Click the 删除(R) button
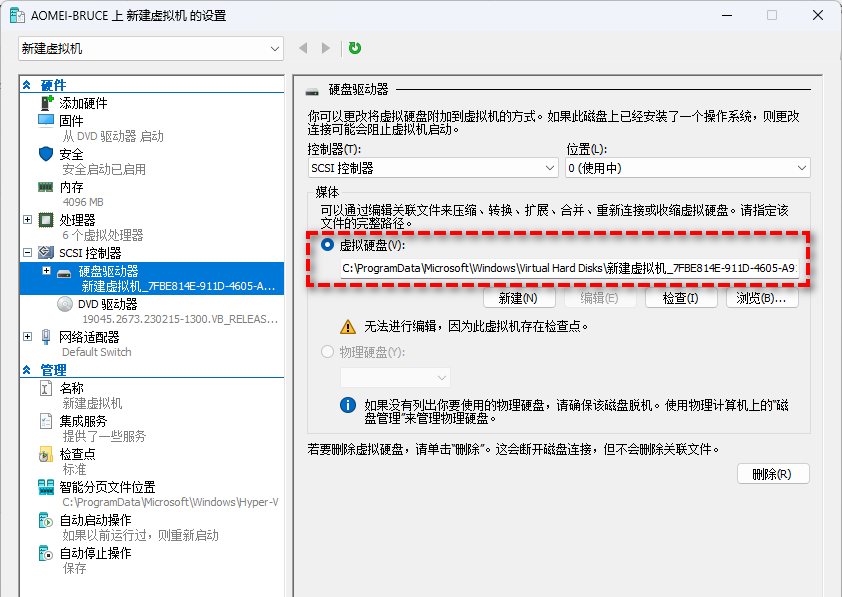Image resolution: width=842 pixels, height=597 pixels. pyautogui.click(x=773, y=474)
